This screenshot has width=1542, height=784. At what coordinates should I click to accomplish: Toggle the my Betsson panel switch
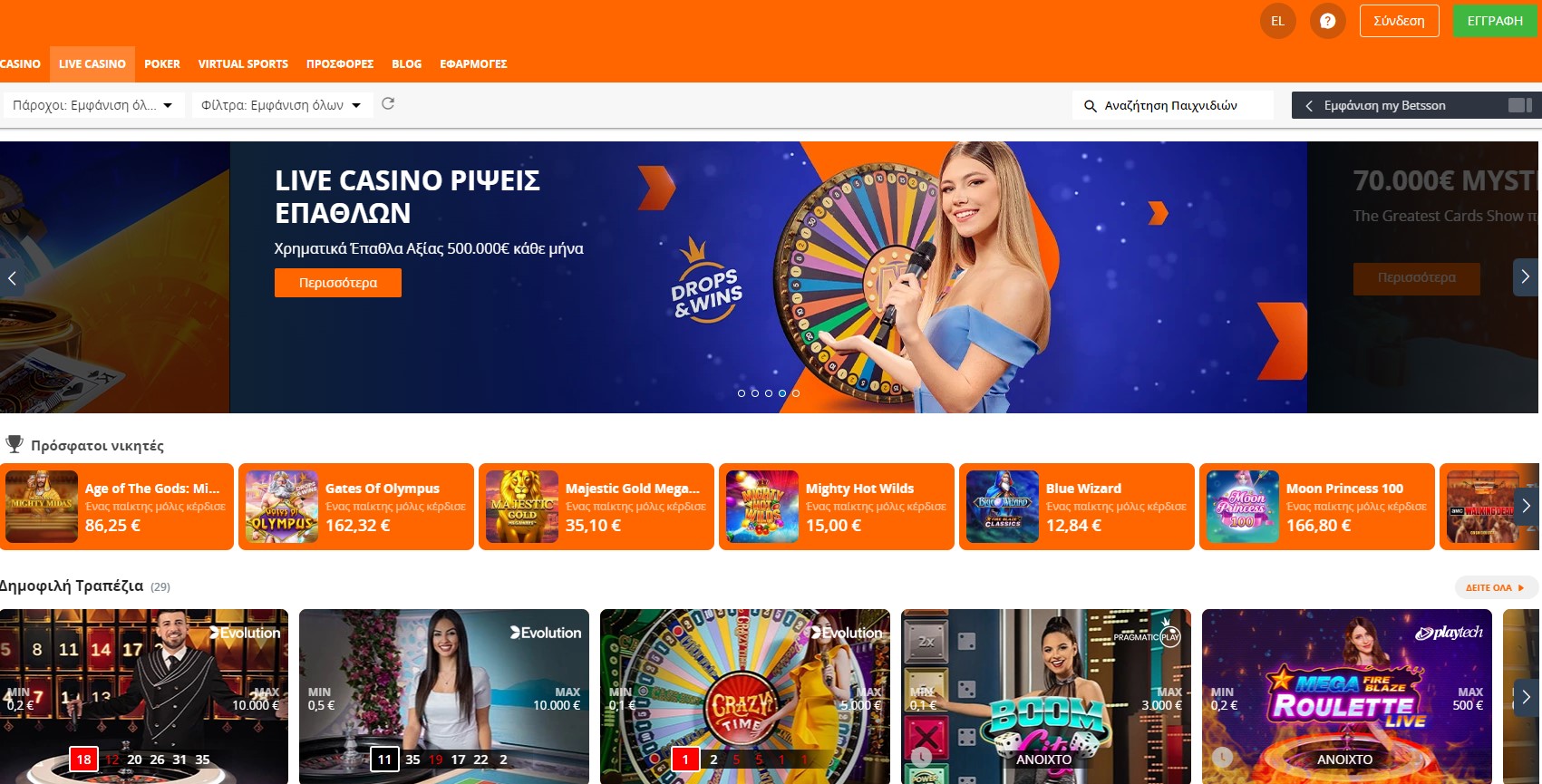[1520, 105]
